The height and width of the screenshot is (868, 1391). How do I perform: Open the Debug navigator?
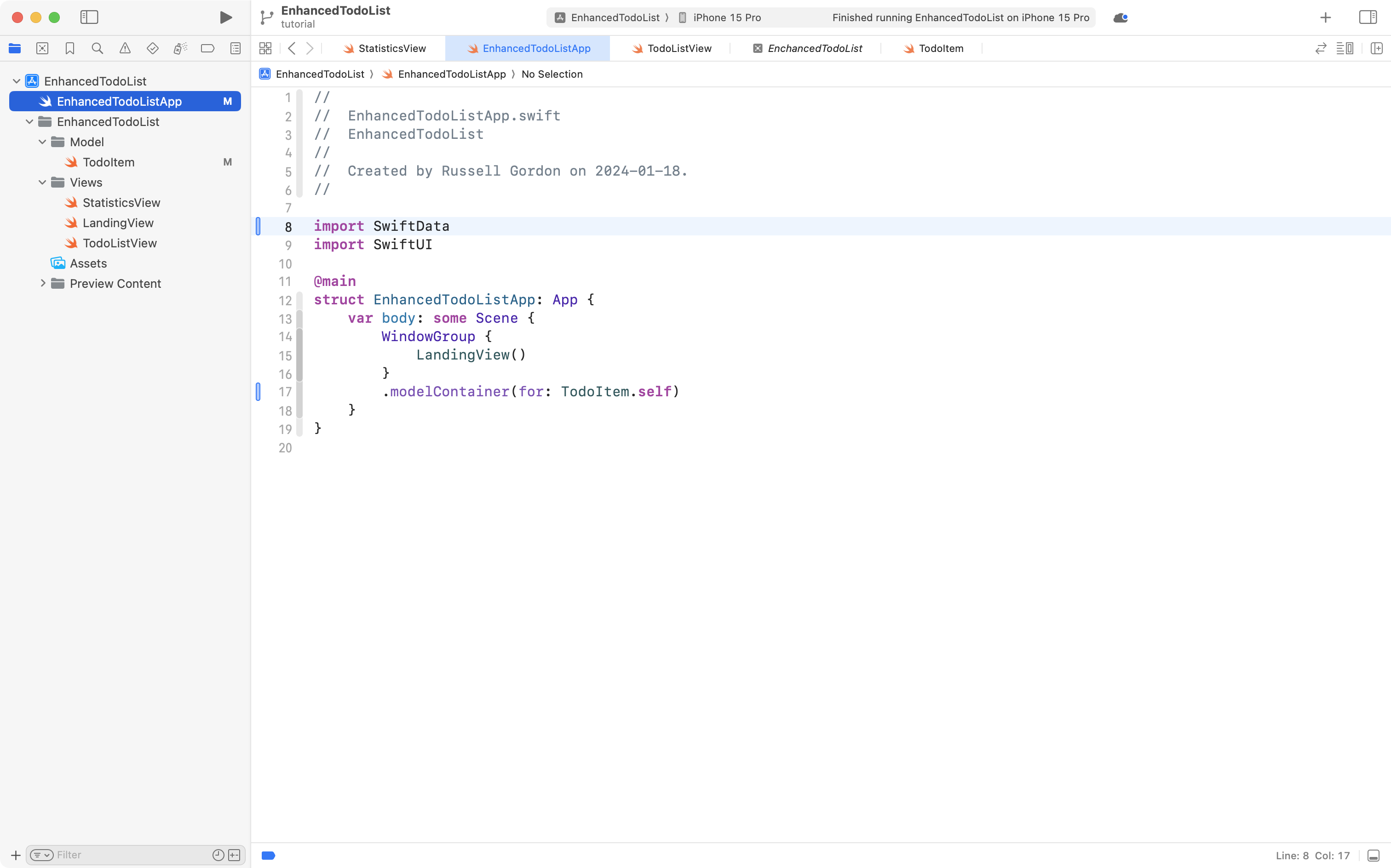180,48
